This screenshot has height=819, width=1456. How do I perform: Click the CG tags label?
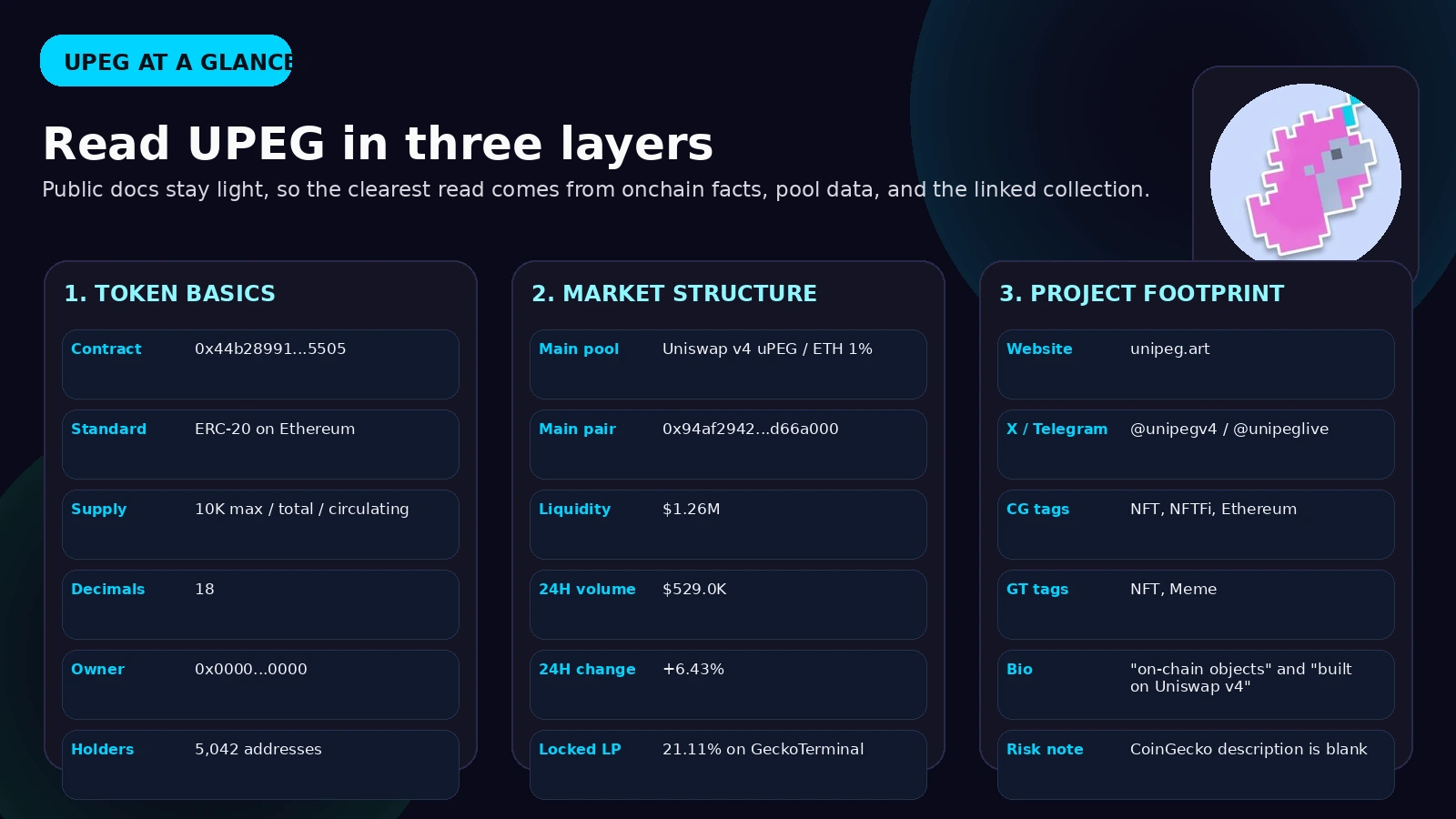(1038, 509)
